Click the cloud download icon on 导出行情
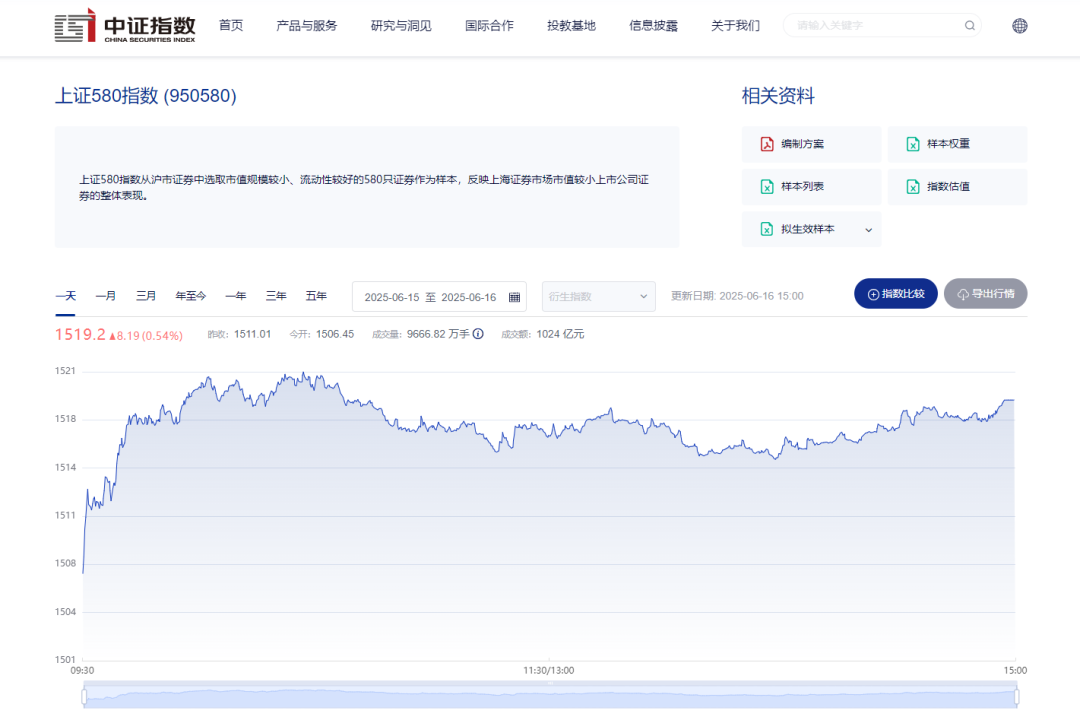The image size is (1080, 720). coord(963,294)
